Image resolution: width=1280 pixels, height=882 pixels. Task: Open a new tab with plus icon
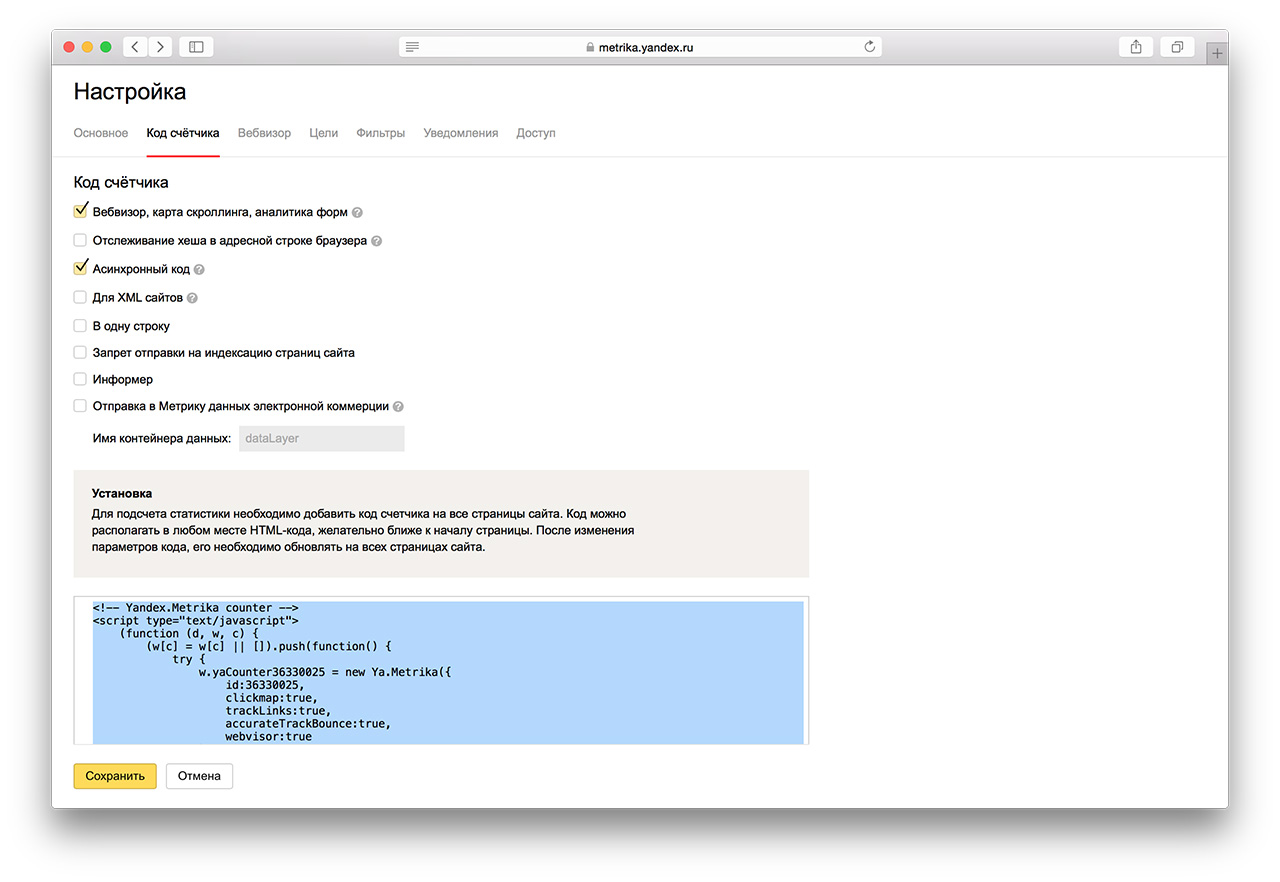(1216, 54)
